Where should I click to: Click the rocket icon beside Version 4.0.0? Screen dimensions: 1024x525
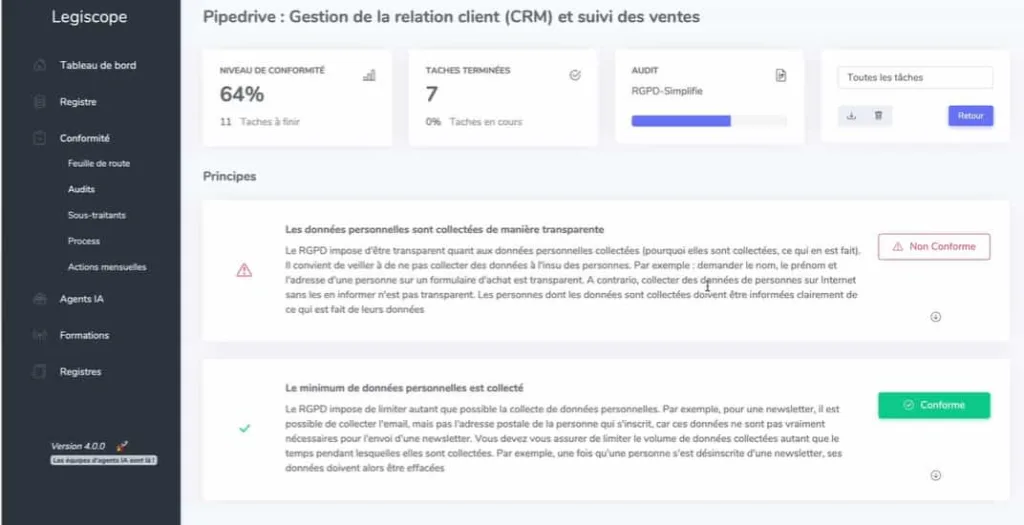tap(122, 445)
